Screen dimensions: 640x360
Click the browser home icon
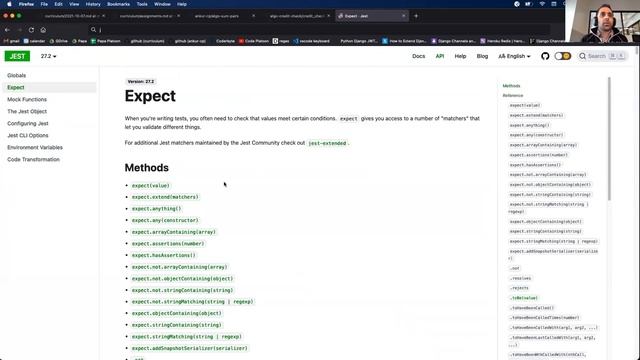point(43,30)
